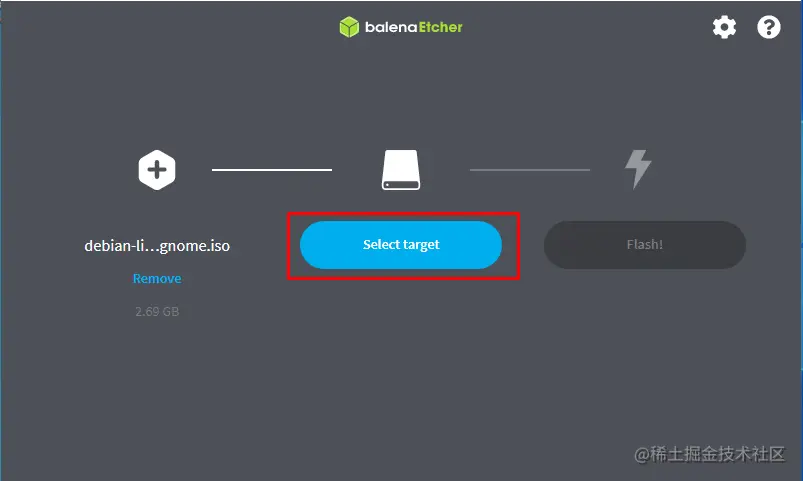Click the green balena cube logo

pyautogui.click(x=349, y=27)
